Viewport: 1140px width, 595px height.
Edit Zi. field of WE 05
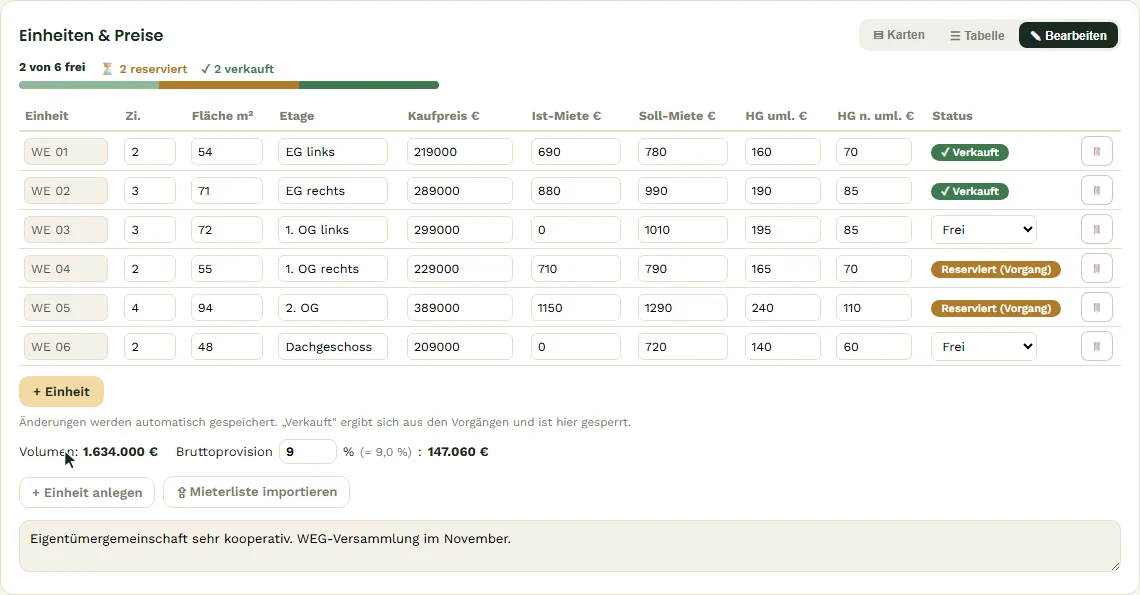pos(150,308)
